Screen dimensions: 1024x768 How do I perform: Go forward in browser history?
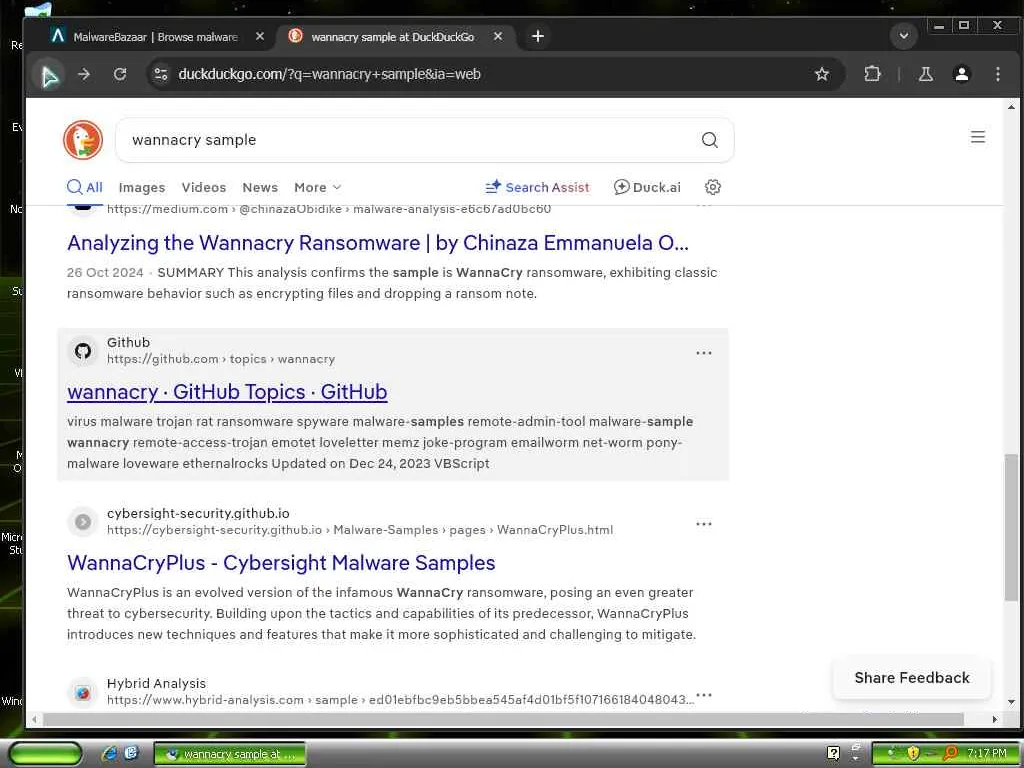pyautogui.click(x=84, y=74)
